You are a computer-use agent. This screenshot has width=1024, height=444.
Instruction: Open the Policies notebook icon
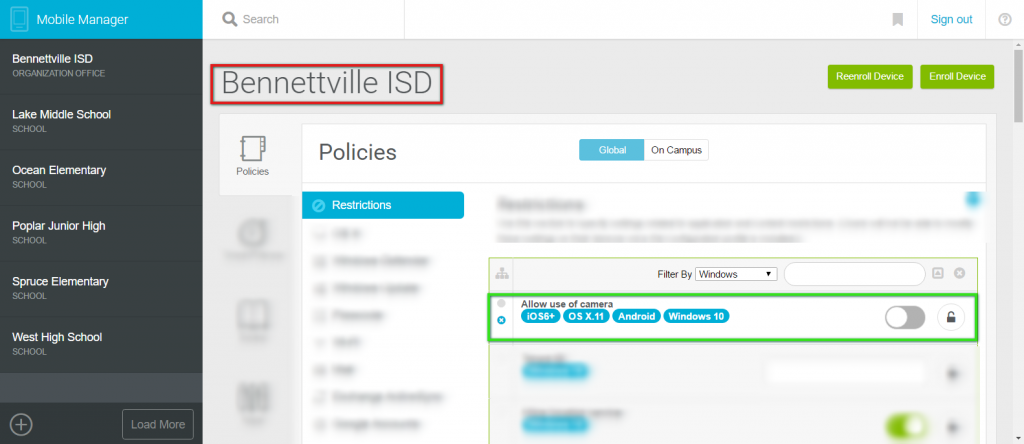252,149
